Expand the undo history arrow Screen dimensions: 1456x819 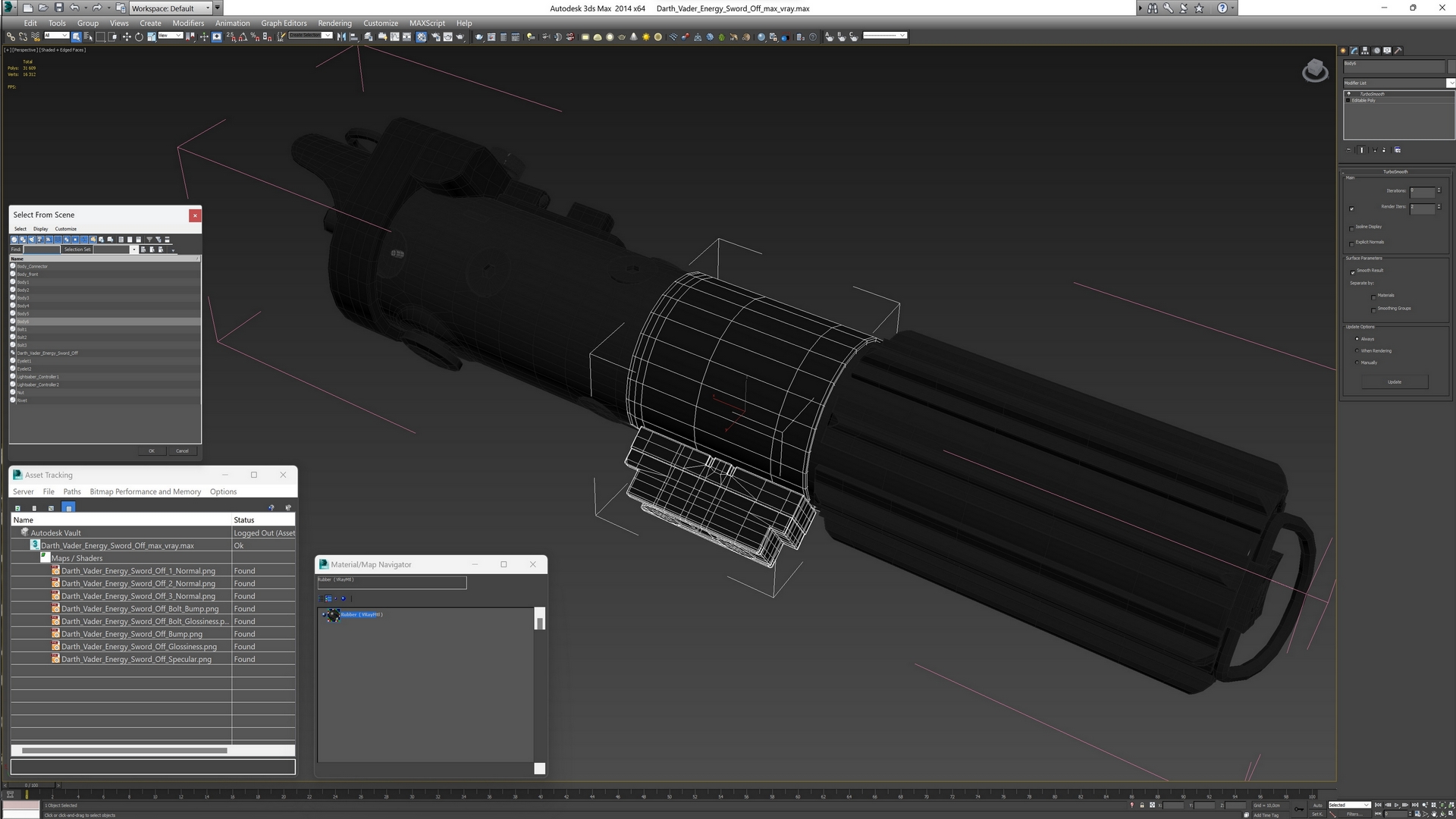point(84,8)
